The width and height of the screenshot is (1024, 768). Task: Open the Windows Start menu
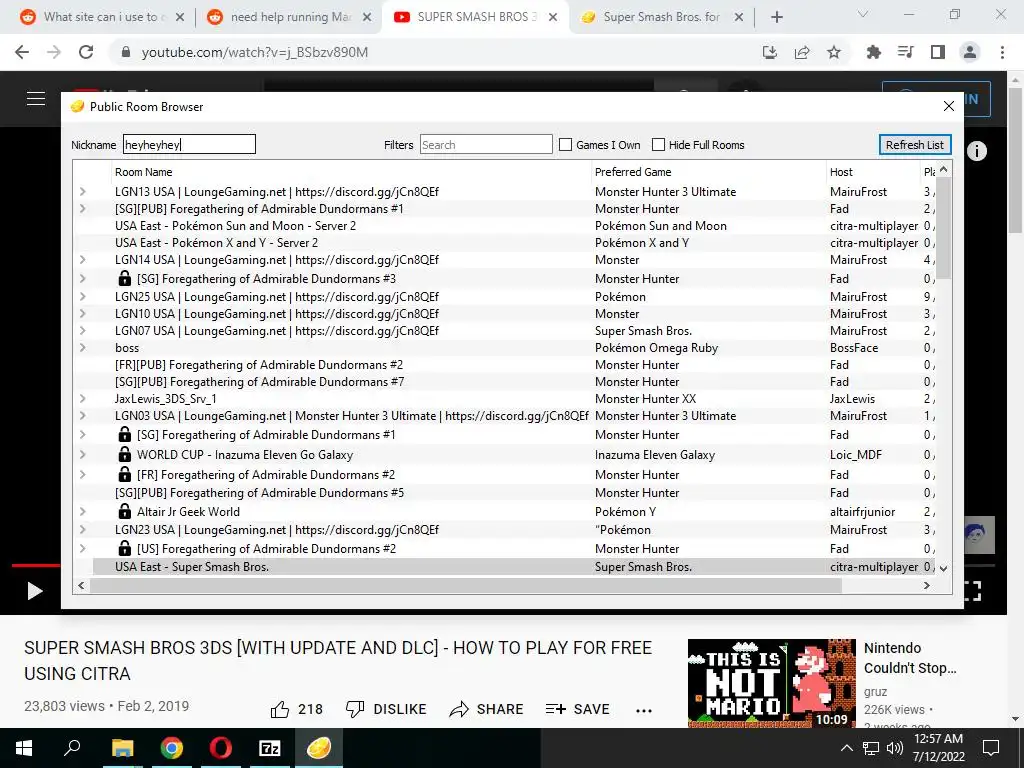click(24, 748)
